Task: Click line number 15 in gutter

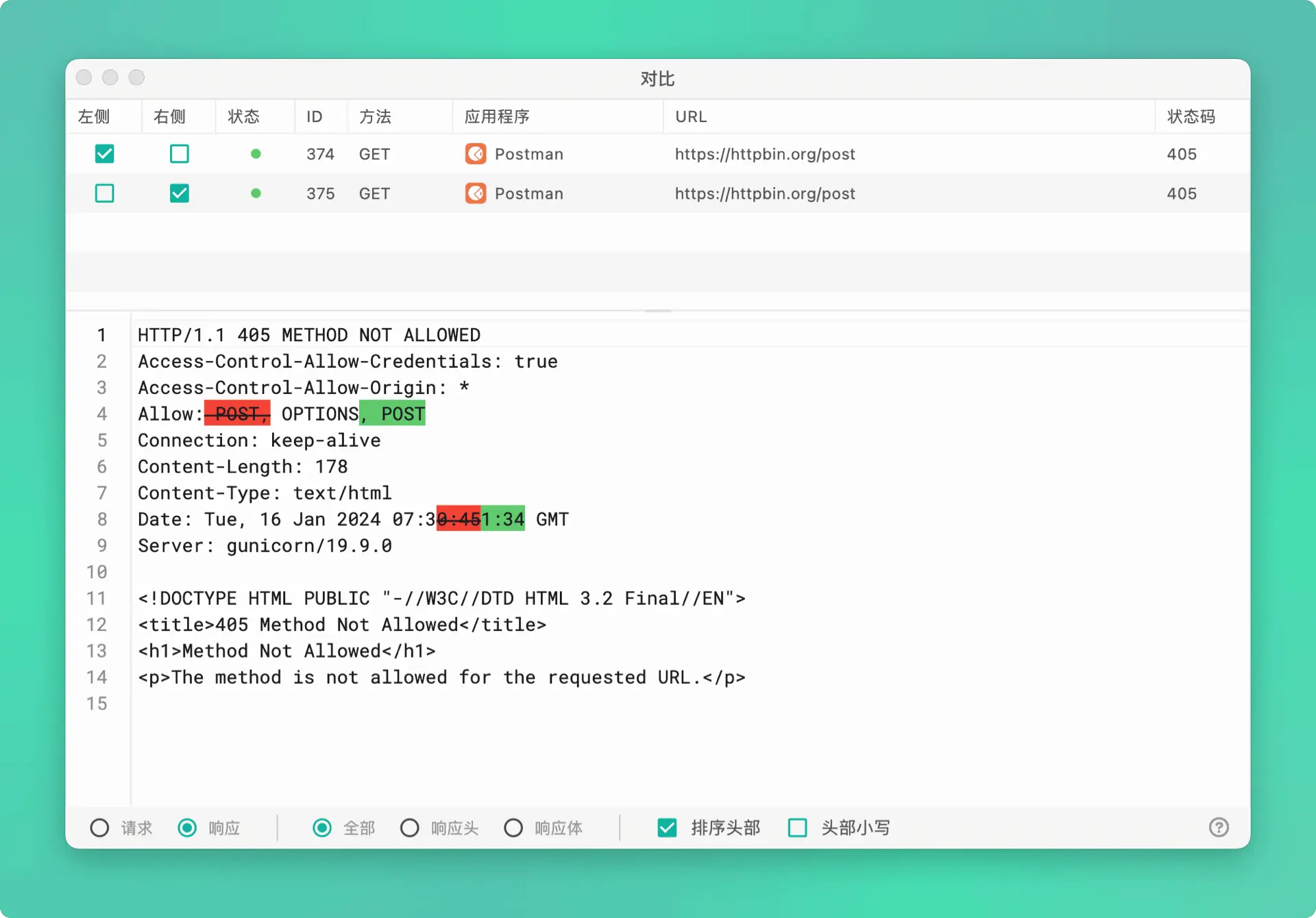Action: click(97, 704)
